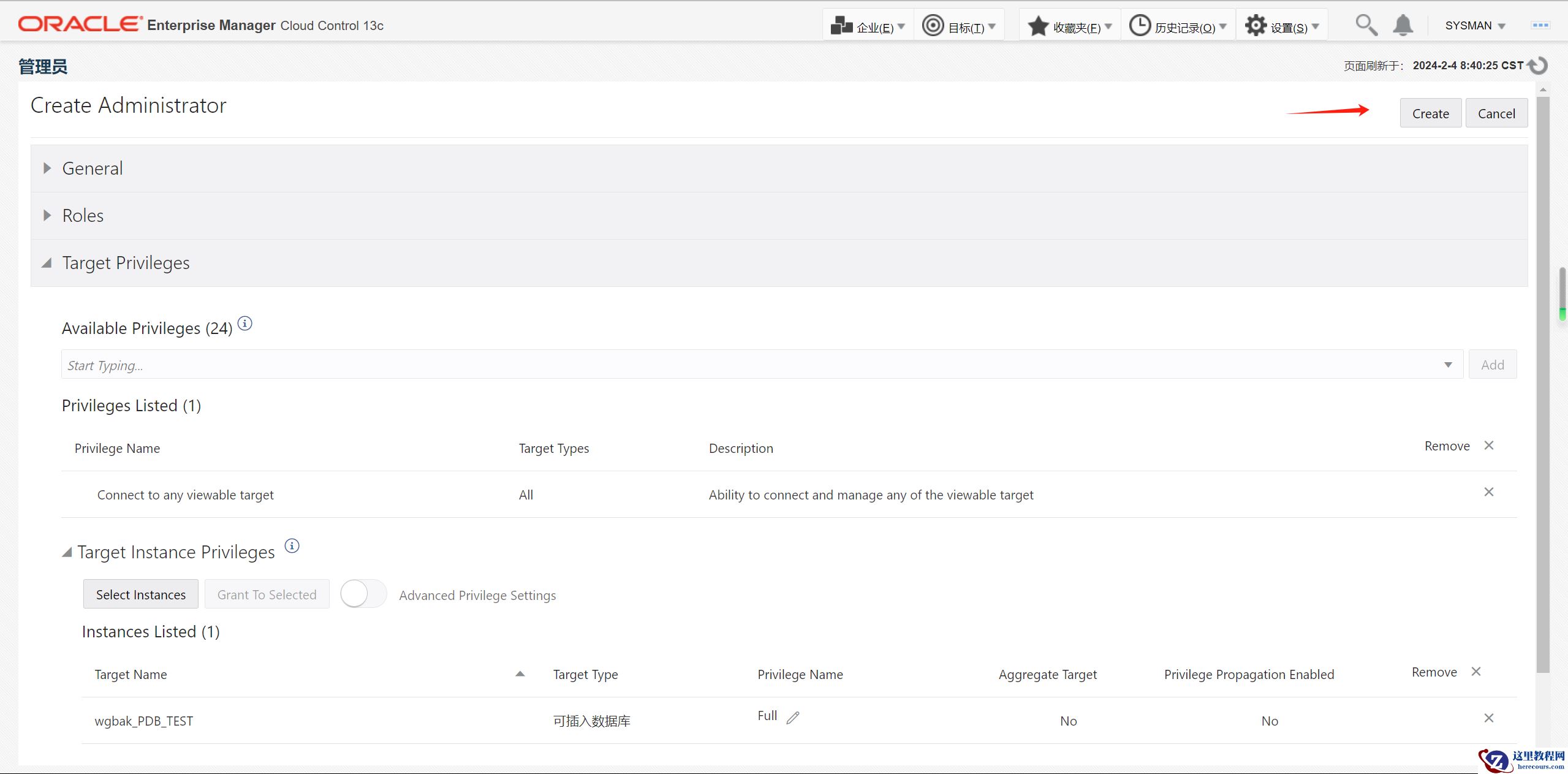The width and height of the screenshot is (1568, 774).
Task: Click the Create button
Action: [1430, 113]
